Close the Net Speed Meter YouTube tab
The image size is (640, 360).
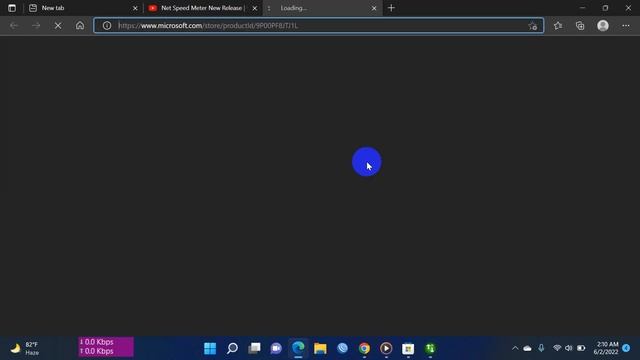pos(255,8)
